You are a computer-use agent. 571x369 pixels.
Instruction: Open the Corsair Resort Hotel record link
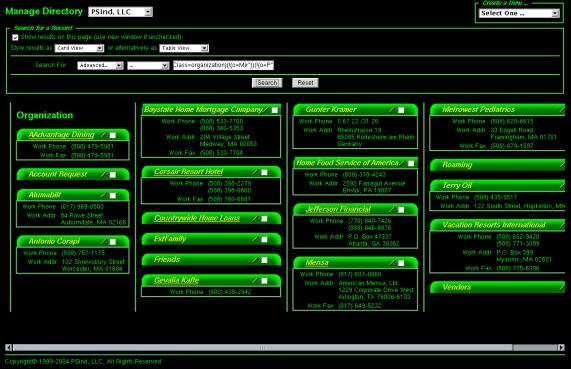188,171
